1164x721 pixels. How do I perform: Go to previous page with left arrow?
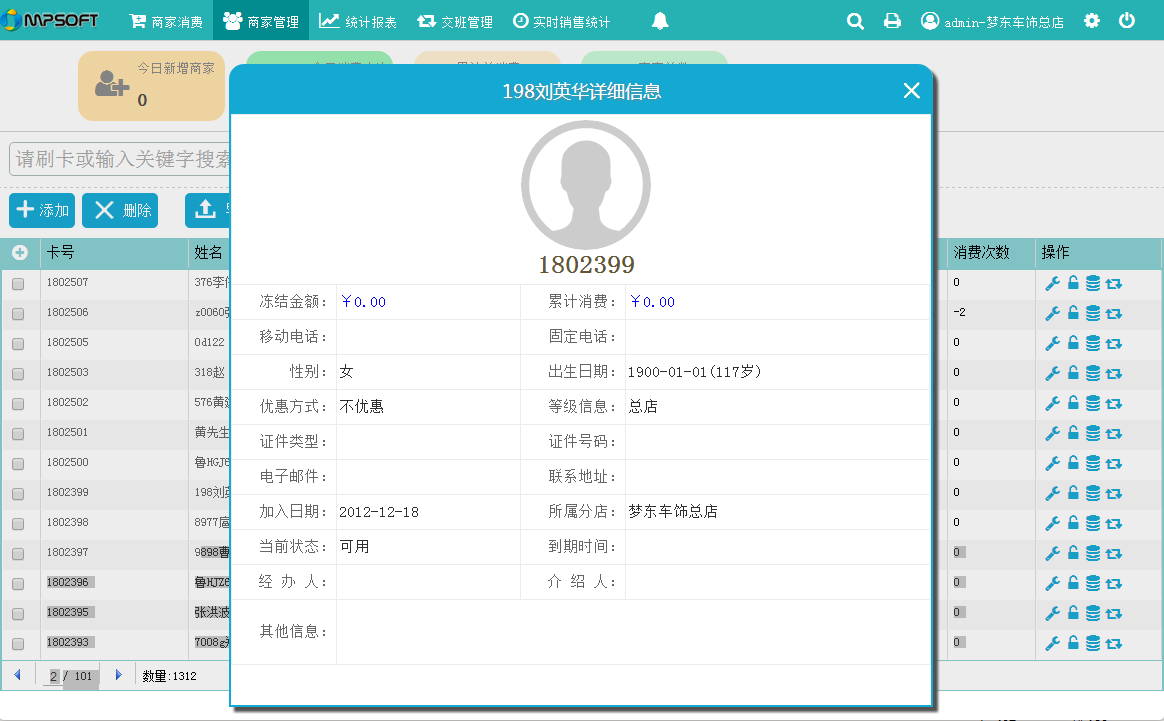point(17,676)
